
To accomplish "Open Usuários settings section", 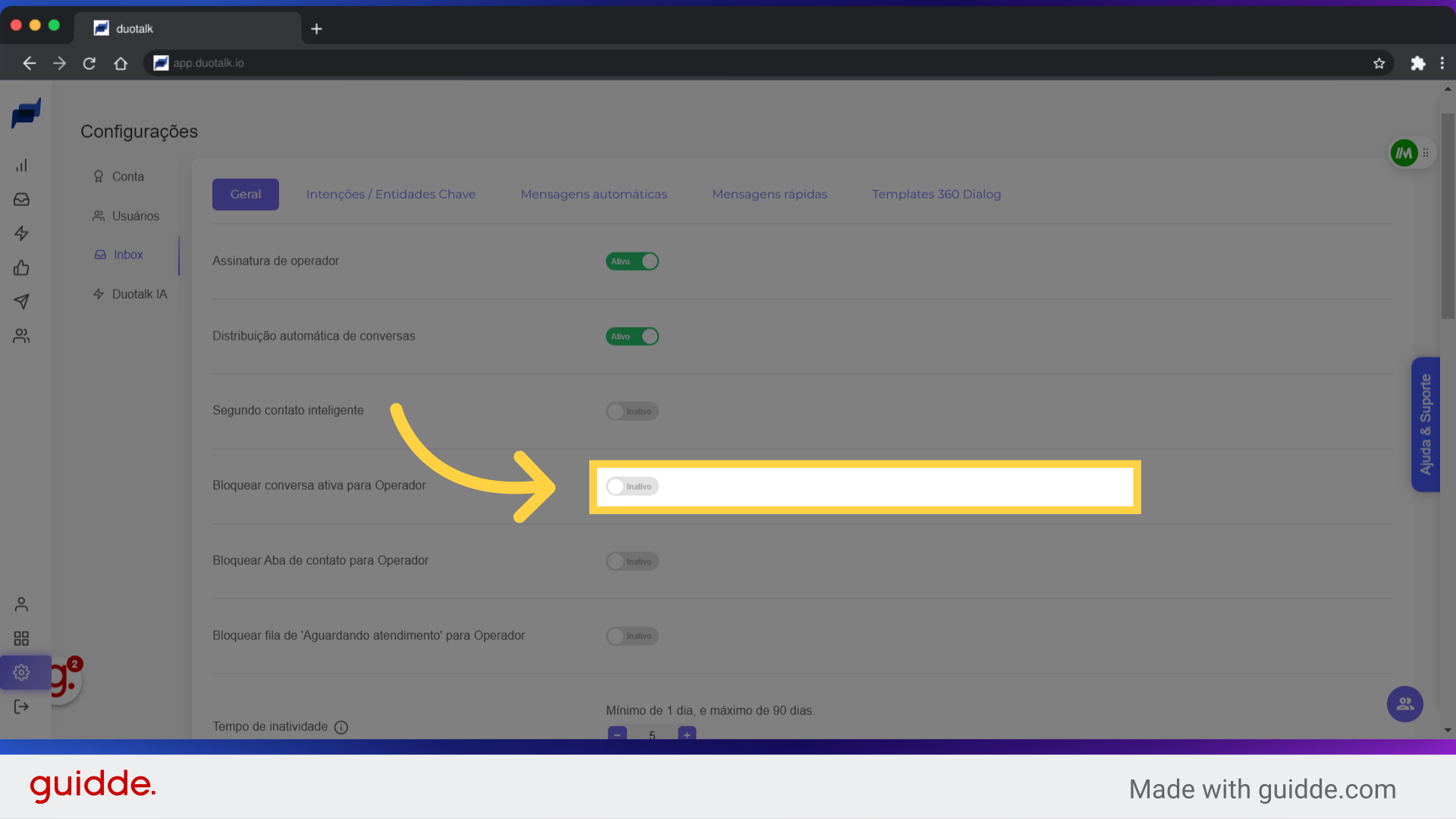I will (x=126, y=216).
